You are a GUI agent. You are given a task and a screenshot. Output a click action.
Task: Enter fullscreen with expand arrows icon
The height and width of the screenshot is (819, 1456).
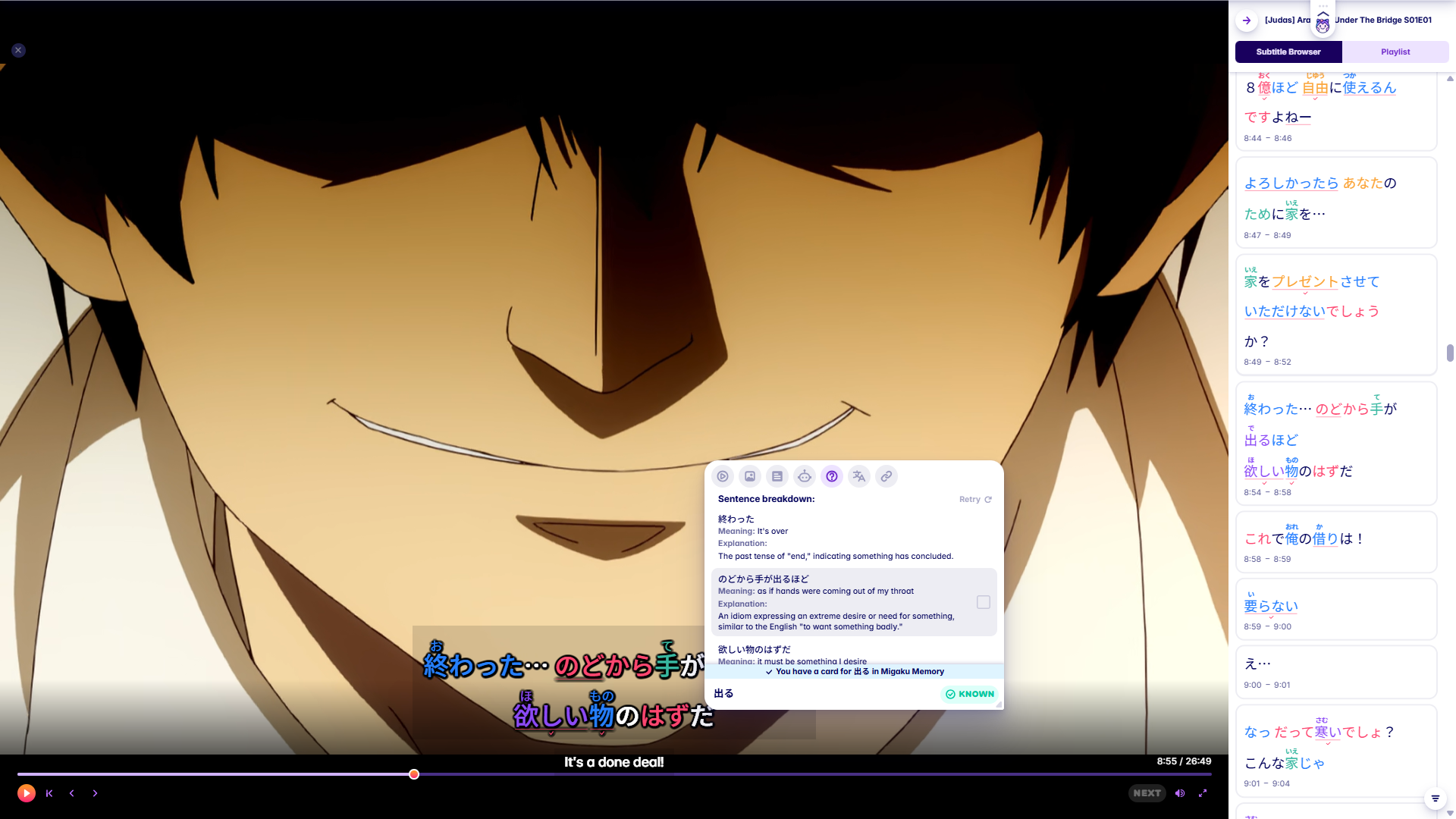pyautogui.click(x=1203, y=793)
